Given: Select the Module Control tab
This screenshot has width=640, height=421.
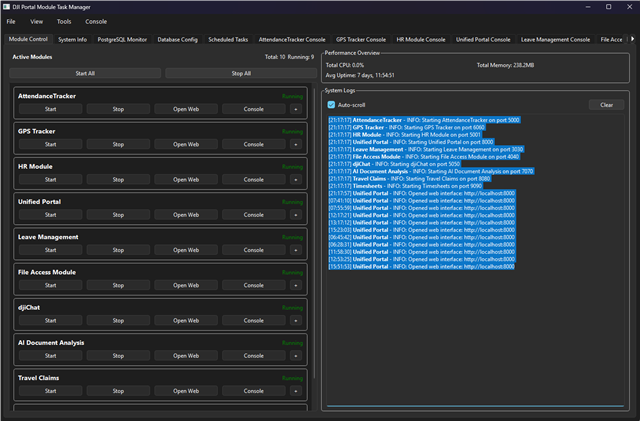Looking at the screenshot, I should tap(28, 39).
